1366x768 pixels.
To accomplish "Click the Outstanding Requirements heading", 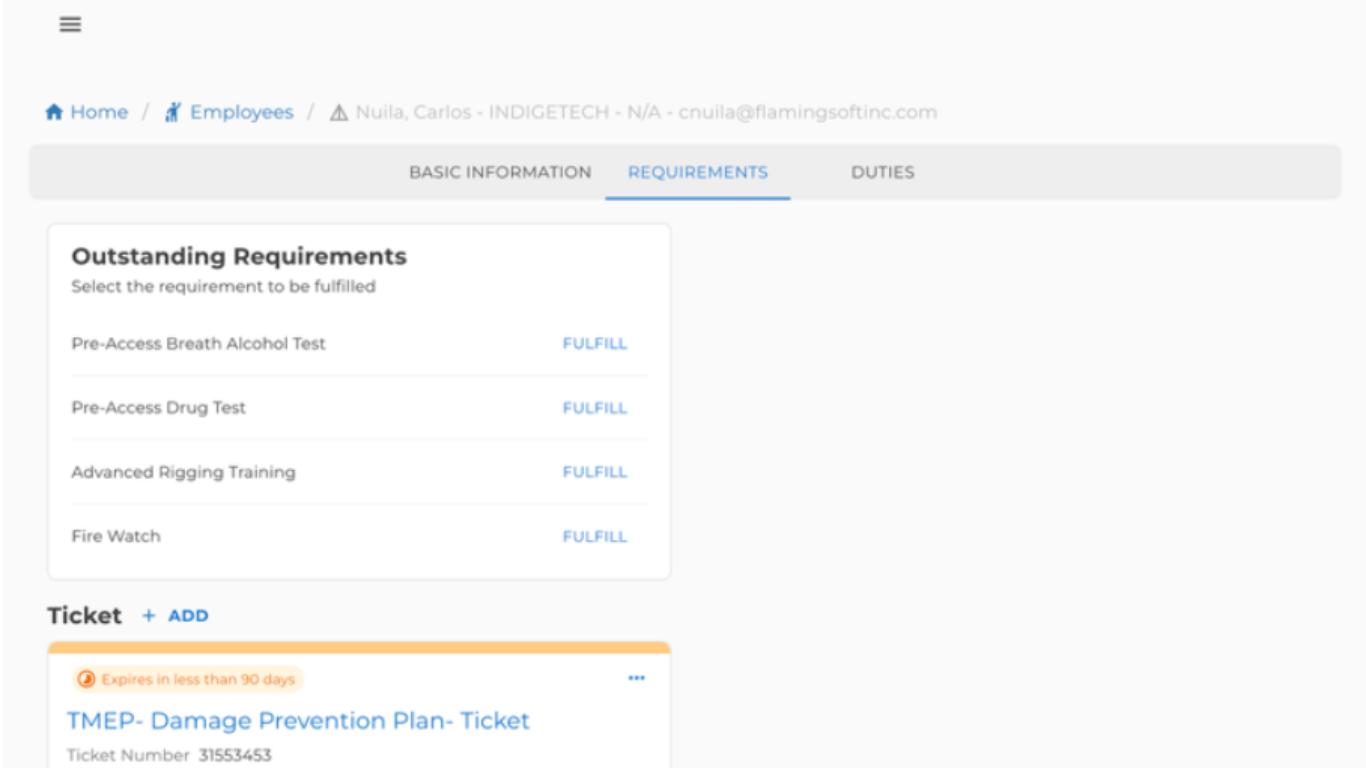I will tap(239, 257).
